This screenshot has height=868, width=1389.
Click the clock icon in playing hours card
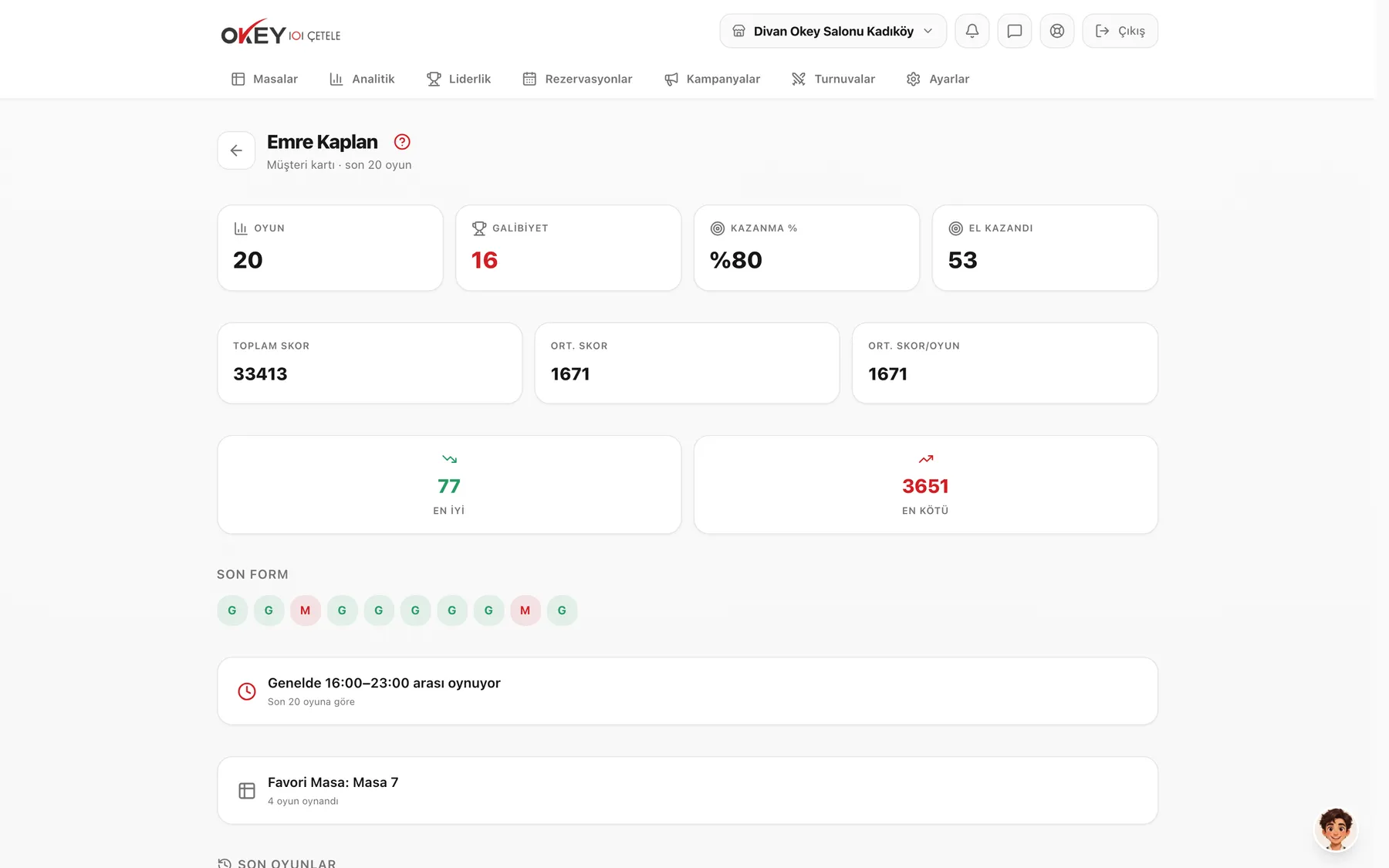247,691
